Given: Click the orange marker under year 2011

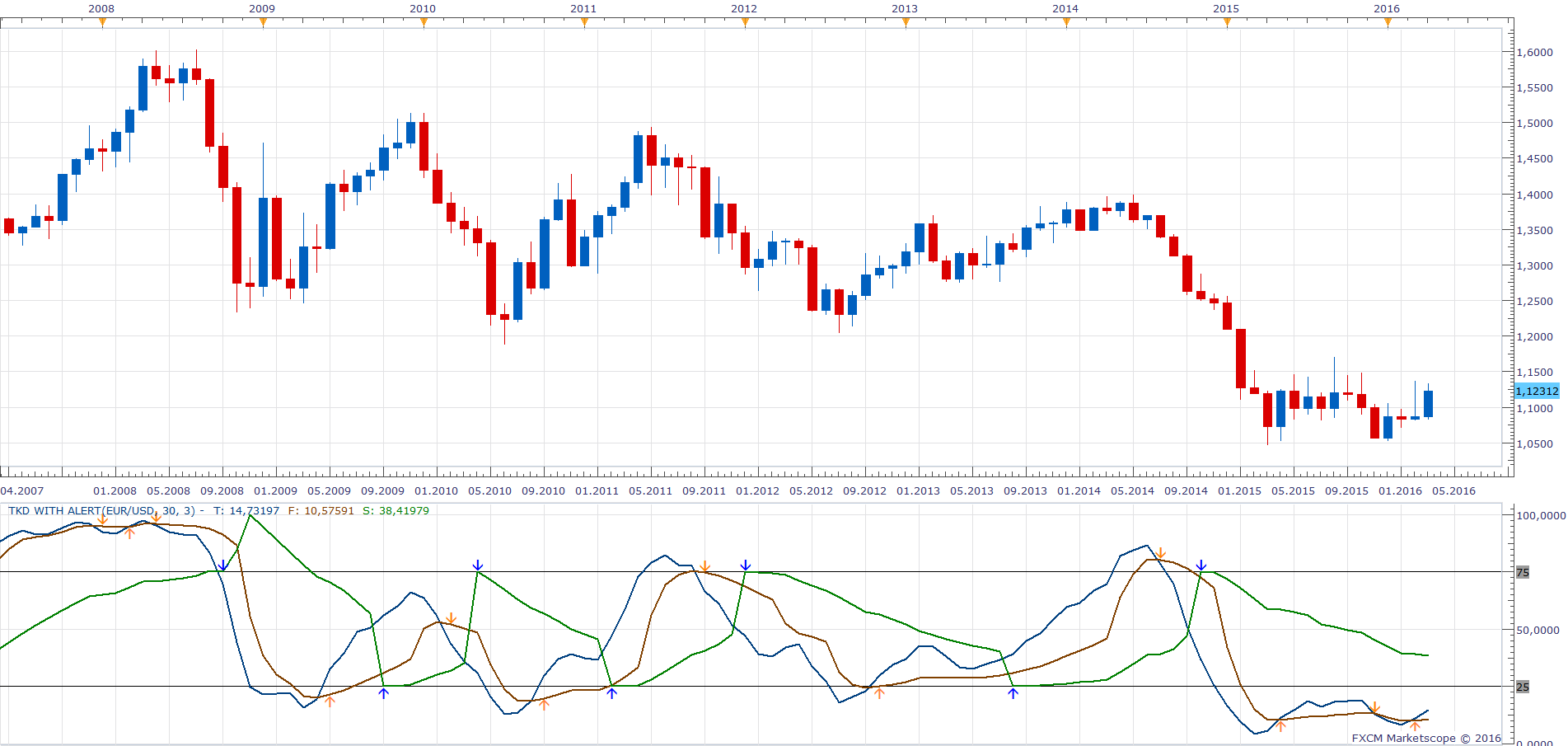Looking at the screenshot, I should point(584,22).
